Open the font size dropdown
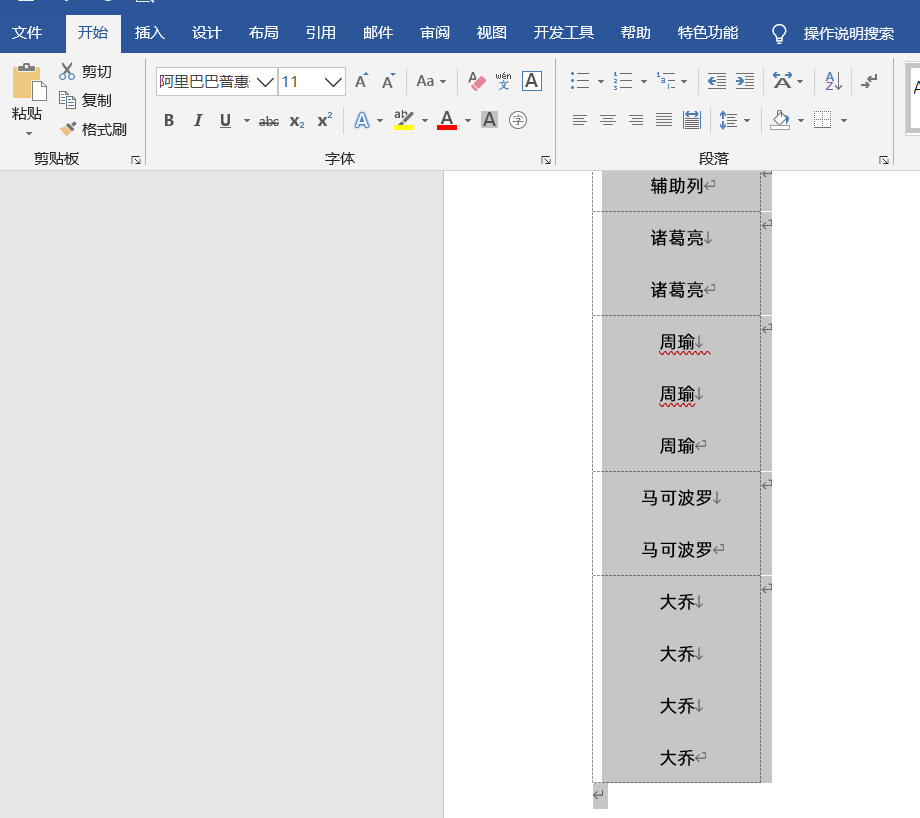Image resolution: width=920 pixels, height=818 pixels. click(x=333, y=82)
